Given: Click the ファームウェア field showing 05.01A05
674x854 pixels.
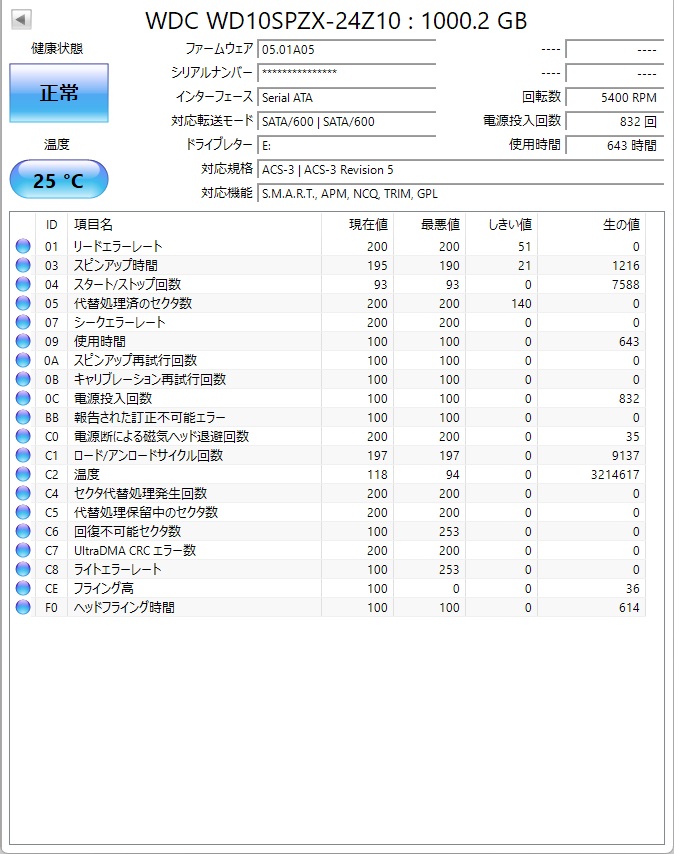Looking at the screenshot, I should 346,49.
